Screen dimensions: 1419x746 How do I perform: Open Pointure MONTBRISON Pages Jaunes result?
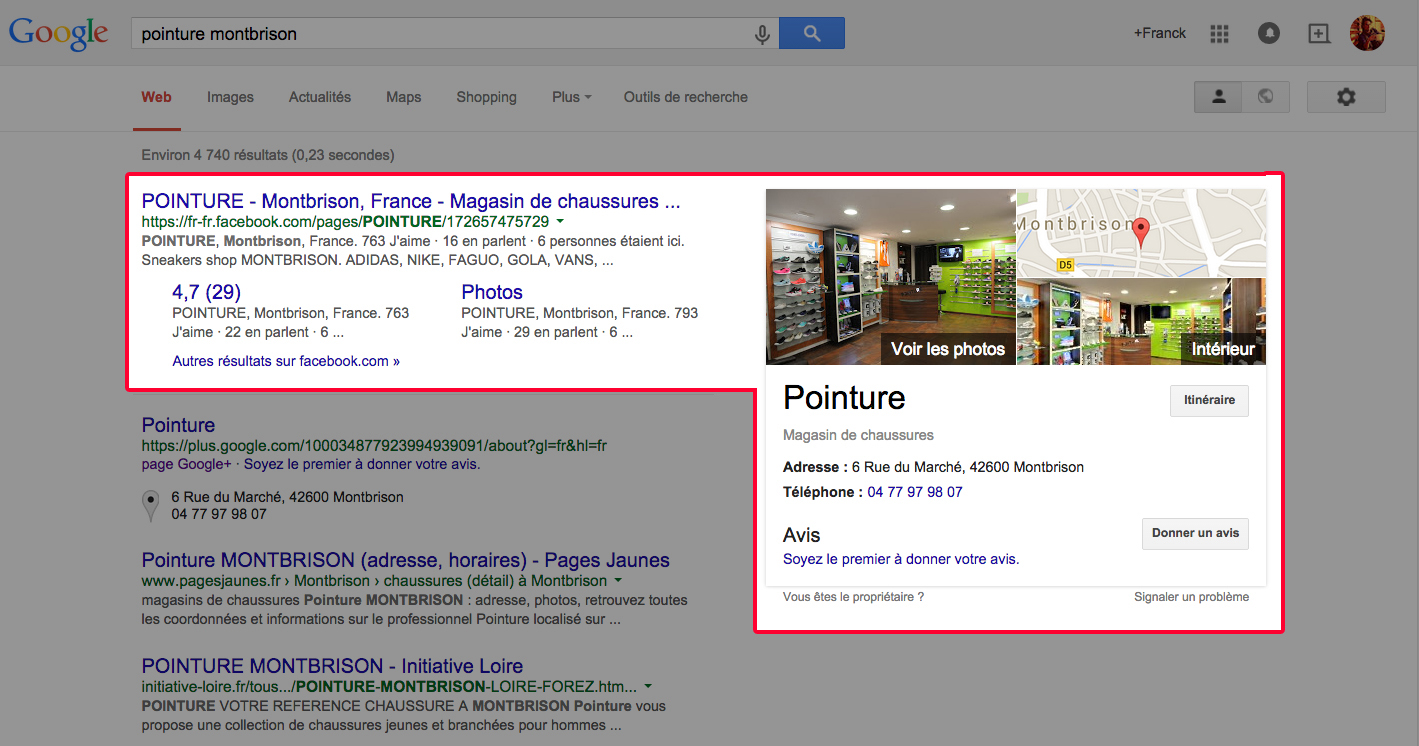(x=406, y=560)
